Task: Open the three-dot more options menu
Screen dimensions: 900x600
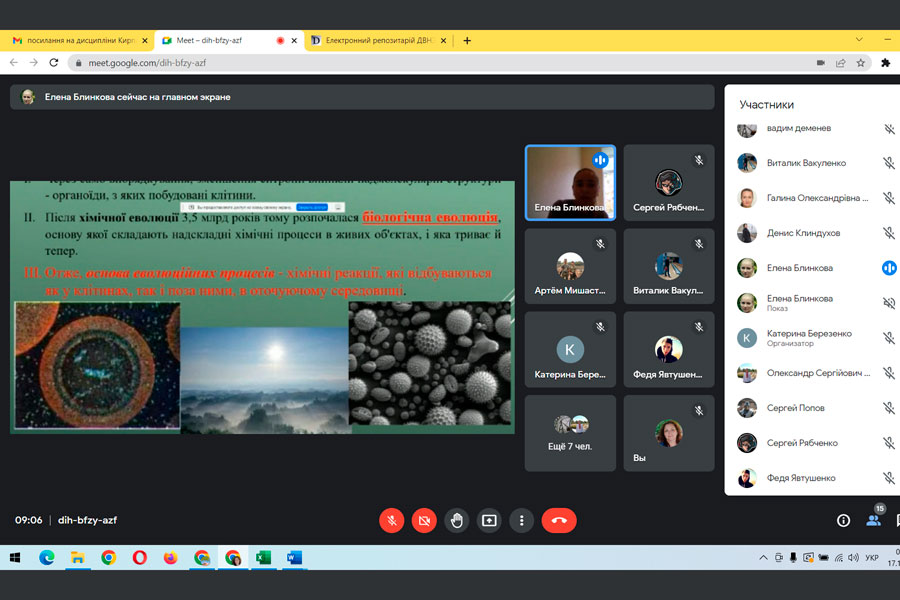Action: click(521, 520)
